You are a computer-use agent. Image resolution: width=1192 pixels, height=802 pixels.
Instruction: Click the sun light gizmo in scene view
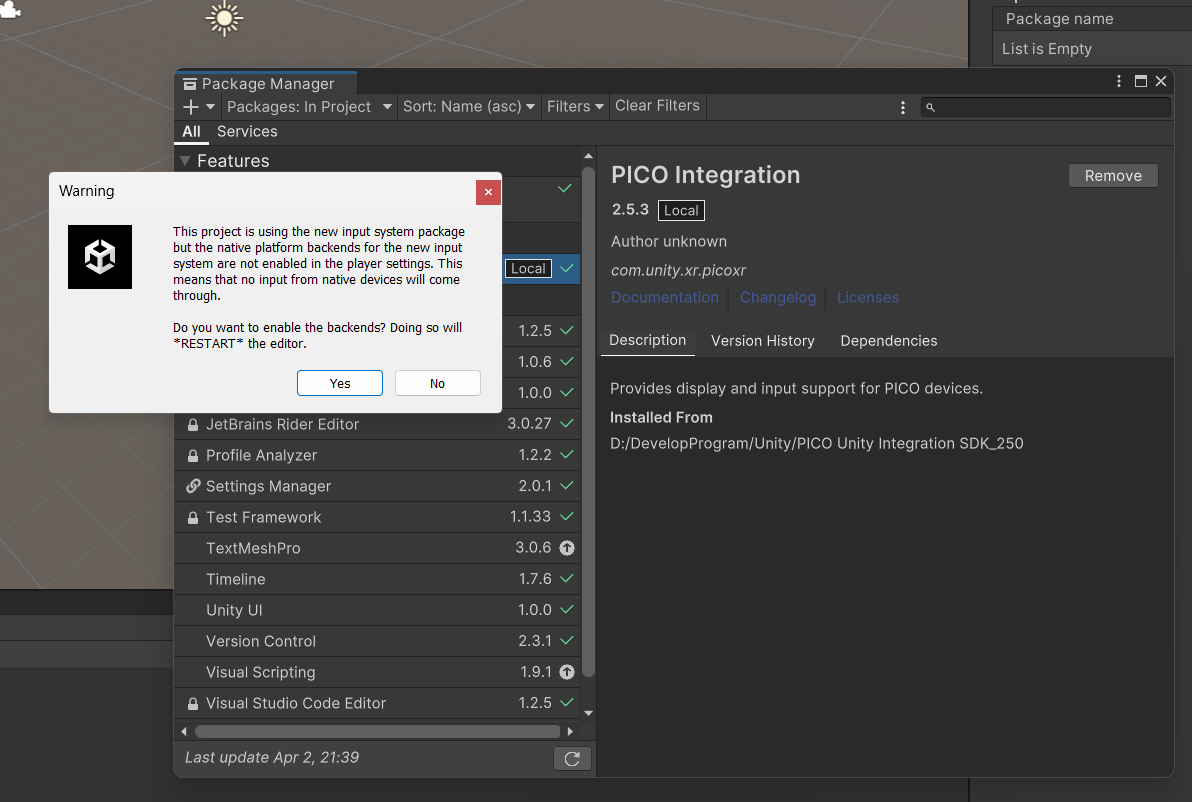(224, 19)
